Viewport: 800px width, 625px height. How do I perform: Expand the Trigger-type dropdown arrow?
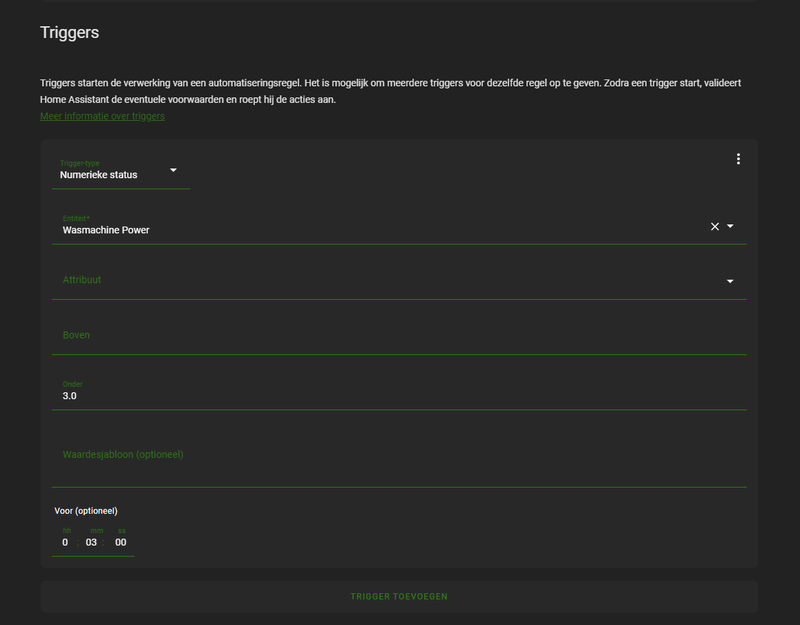coord(173,170)
